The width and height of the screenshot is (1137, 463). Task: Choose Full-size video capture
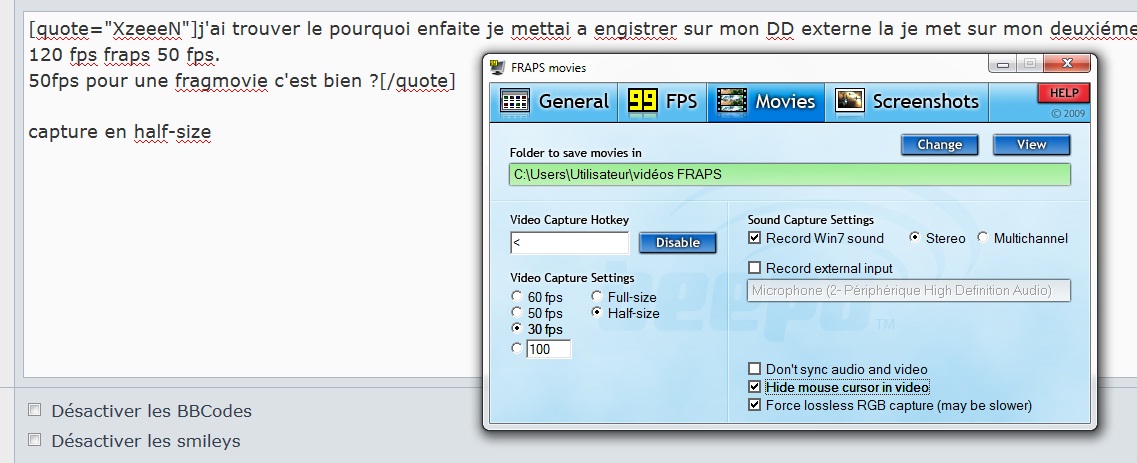tap(597, 297)
